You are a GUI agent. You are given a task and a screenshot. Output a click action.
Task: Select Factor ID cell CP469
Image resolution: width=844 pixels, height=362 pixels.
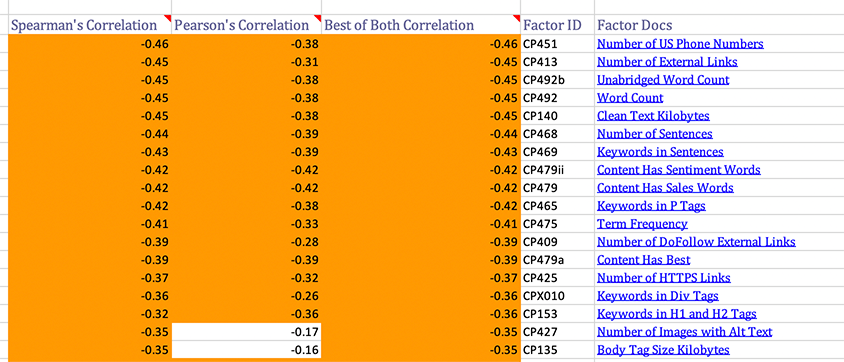coord(557,152)
